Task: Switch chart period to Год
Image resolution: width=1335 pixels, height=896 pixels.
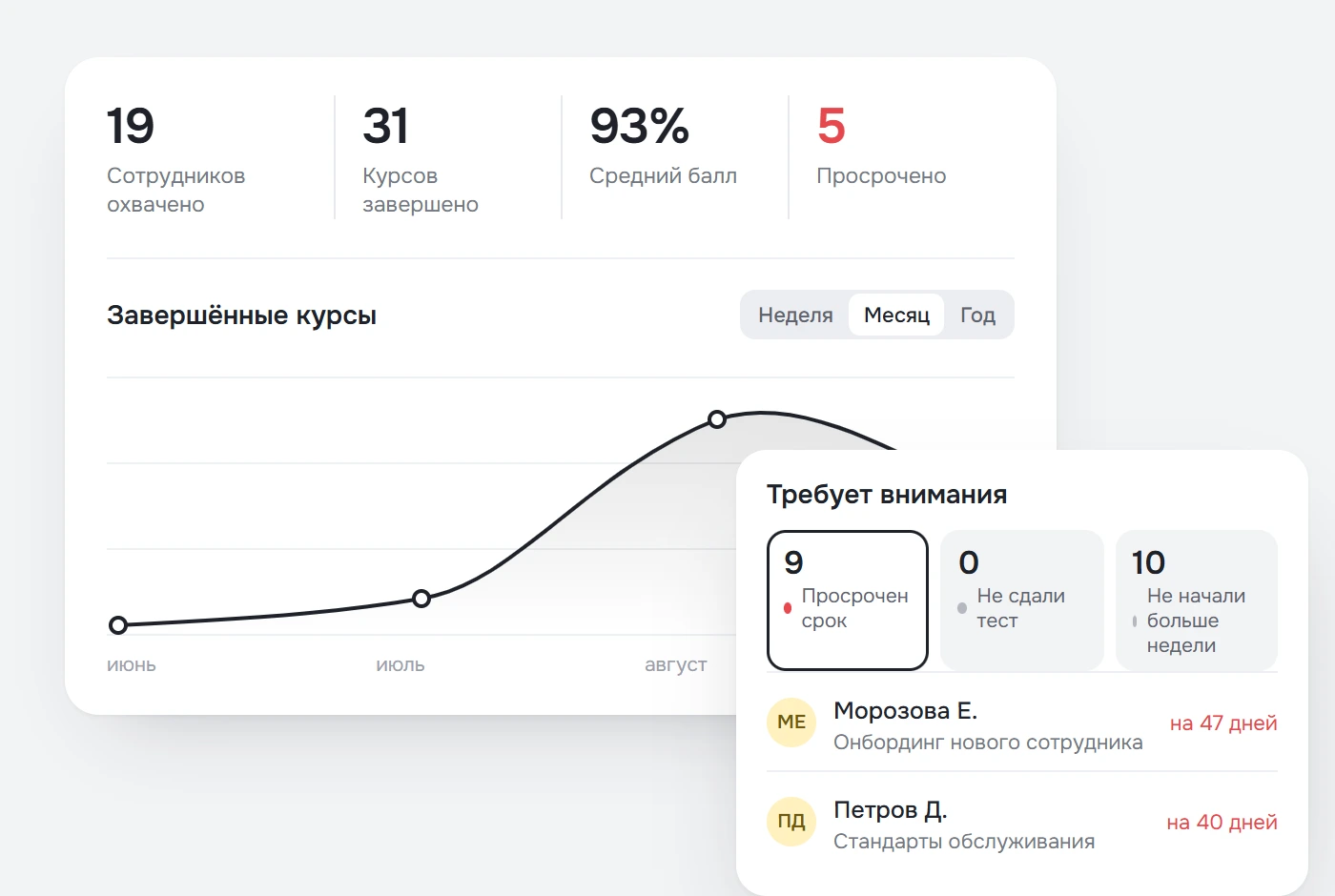Action: point(977,316)
